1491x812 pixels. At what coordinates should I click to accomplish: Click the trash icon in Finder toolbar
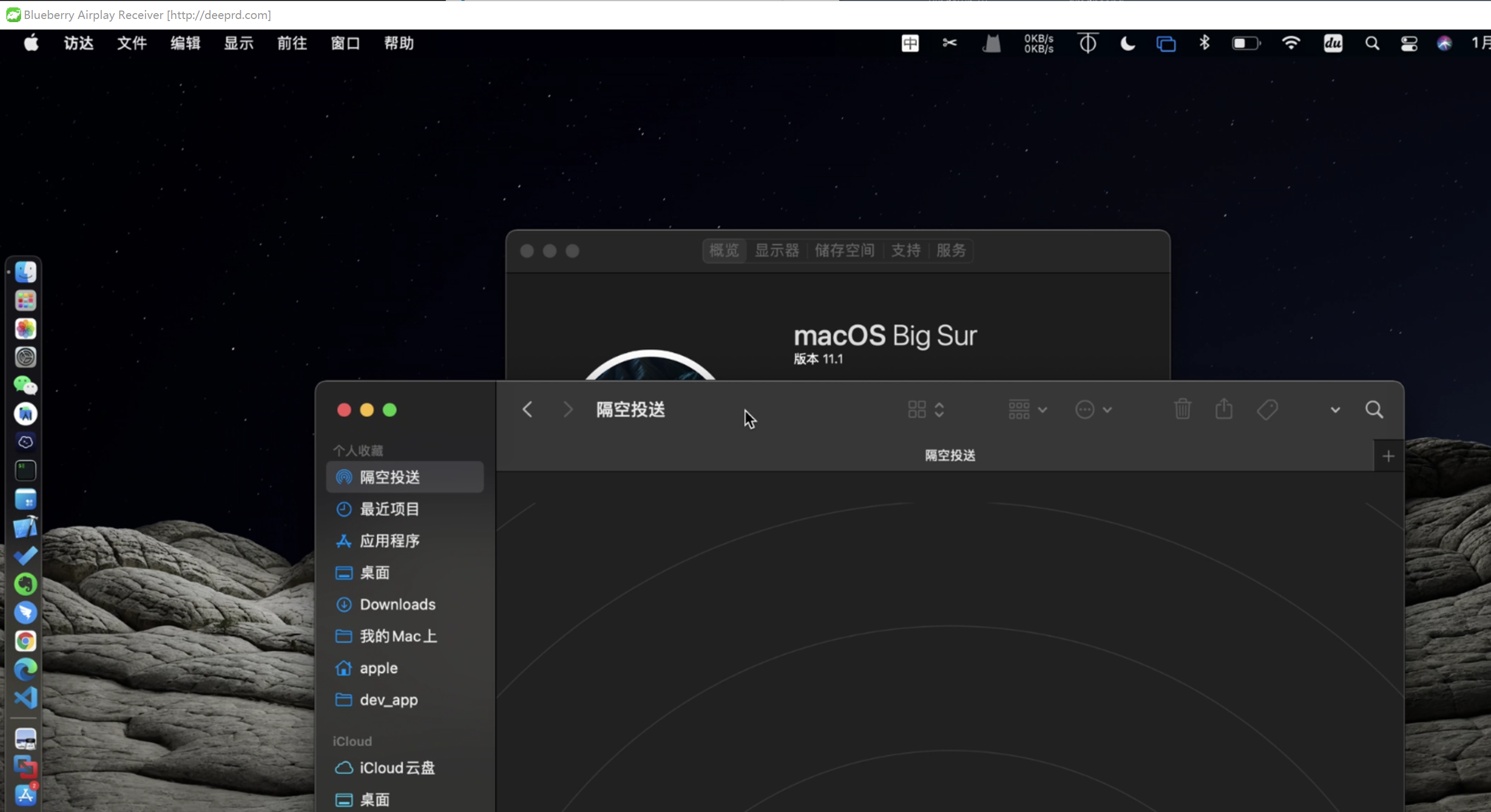coord(1183,409)
